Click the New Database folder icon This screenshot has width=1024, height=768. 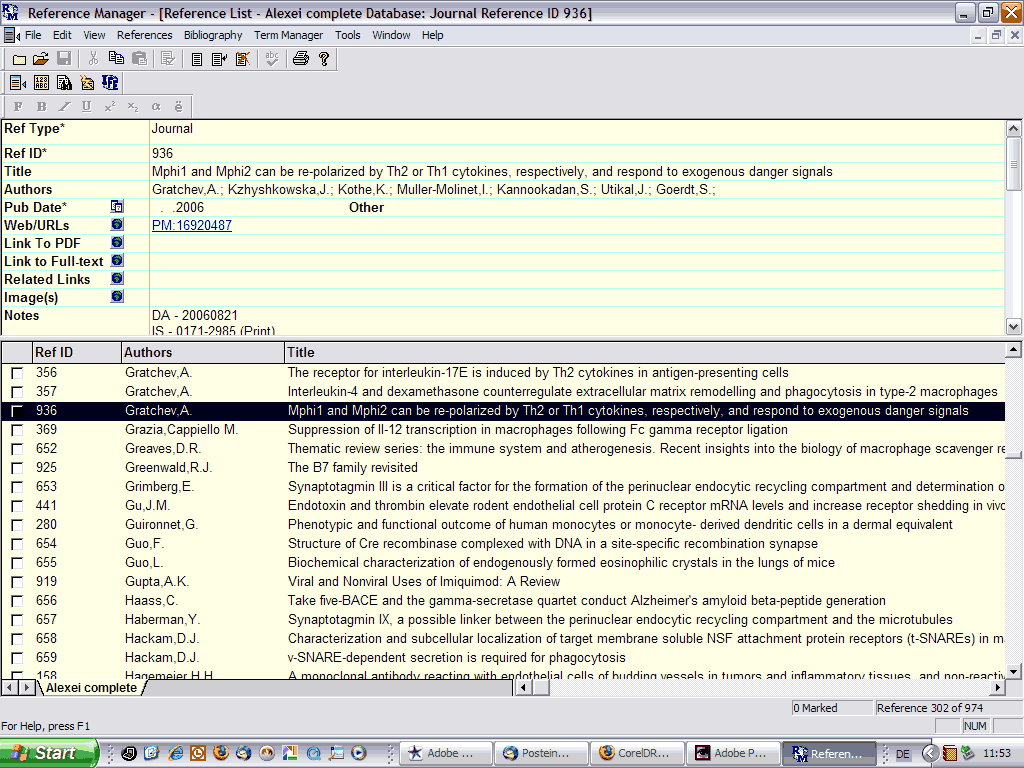(19, 59)
